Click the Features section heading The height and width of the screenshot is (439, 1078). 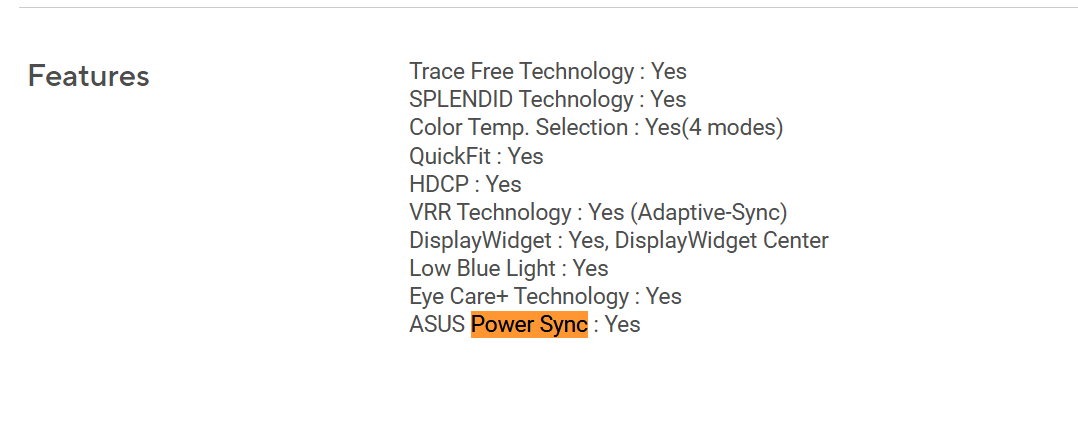[x=89, y=76]
